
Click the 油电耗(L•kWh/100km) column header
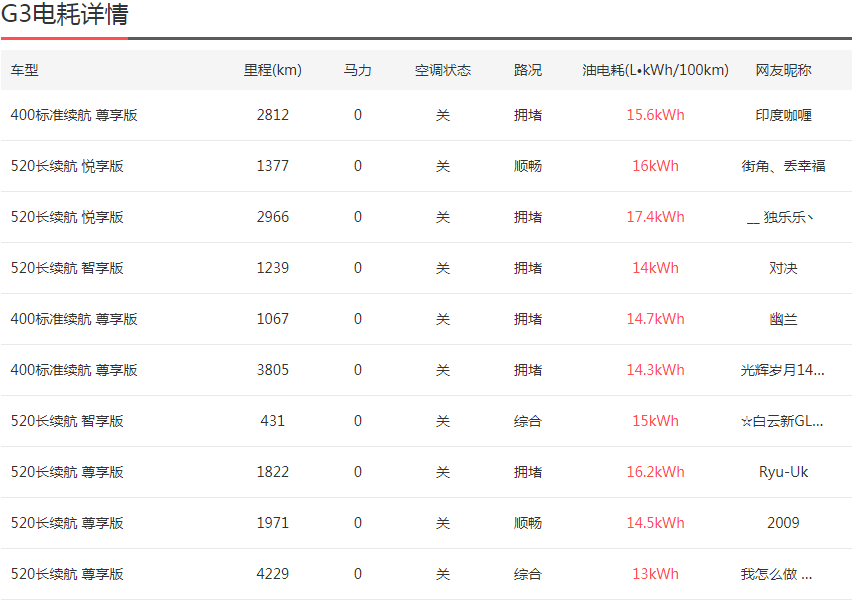pos(655,70)
